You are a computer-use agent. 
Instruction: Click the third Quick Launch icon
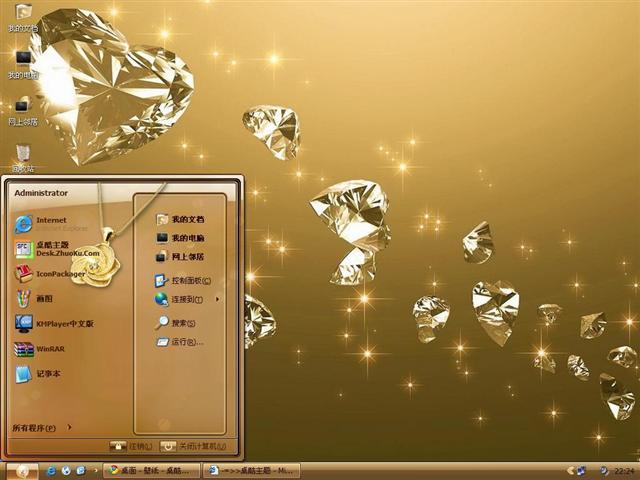81,471
